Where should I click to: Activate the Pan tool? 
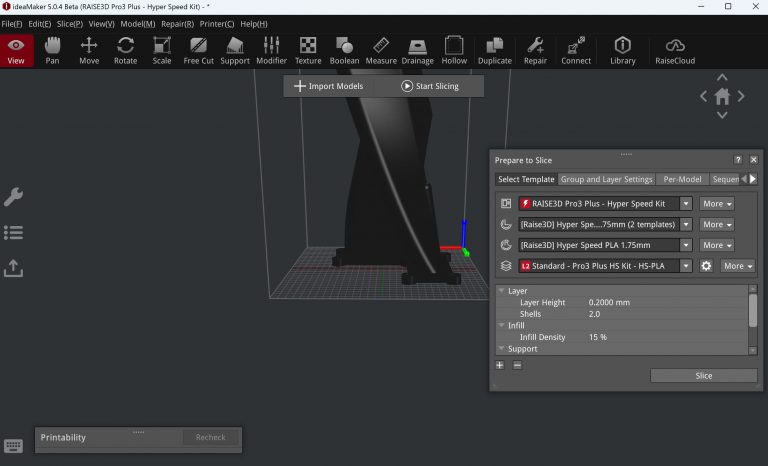[x=52, y=50]
